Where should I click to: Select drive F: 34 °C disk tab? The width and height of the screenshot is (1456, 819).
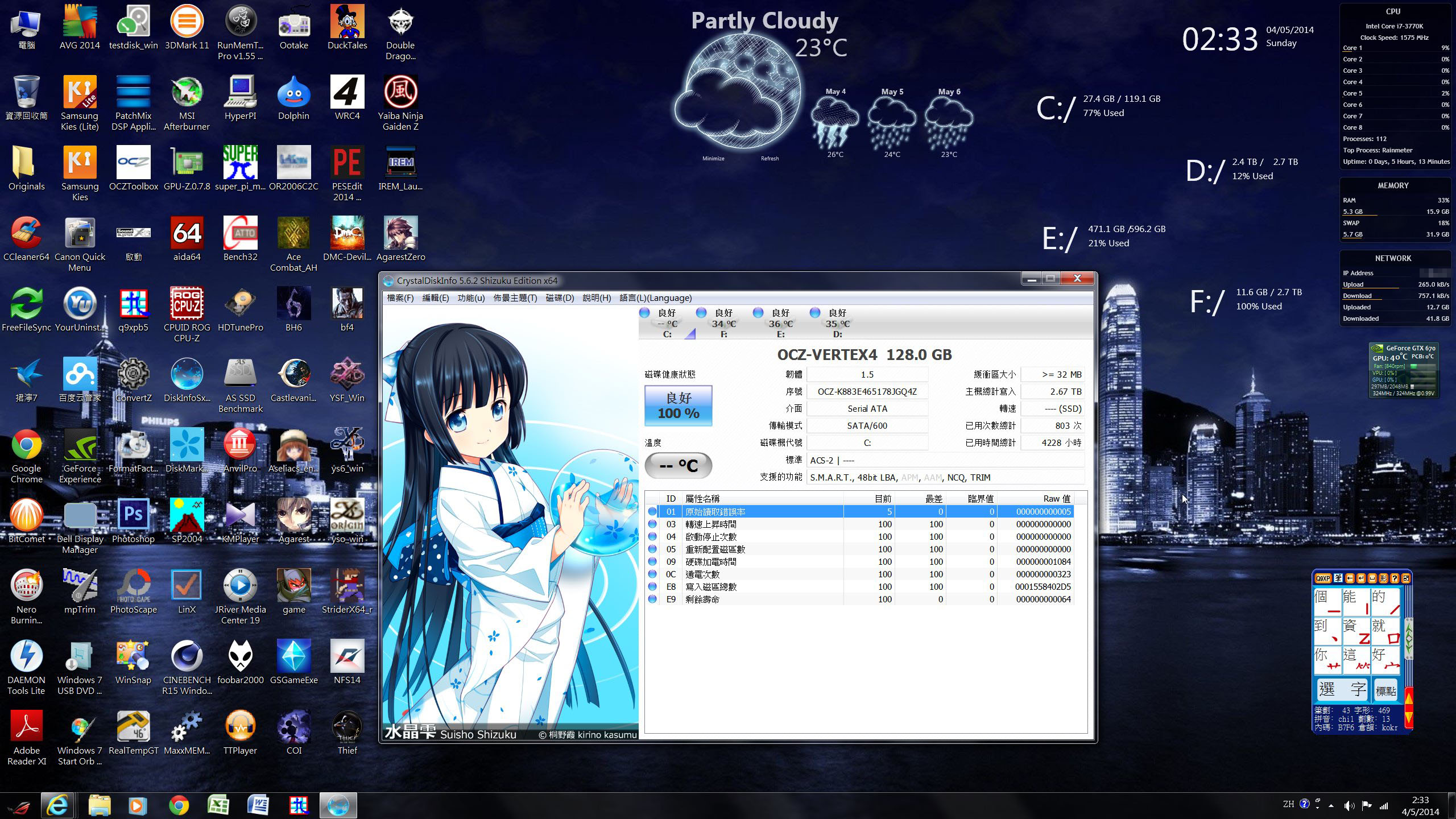(x=723, y=323)
